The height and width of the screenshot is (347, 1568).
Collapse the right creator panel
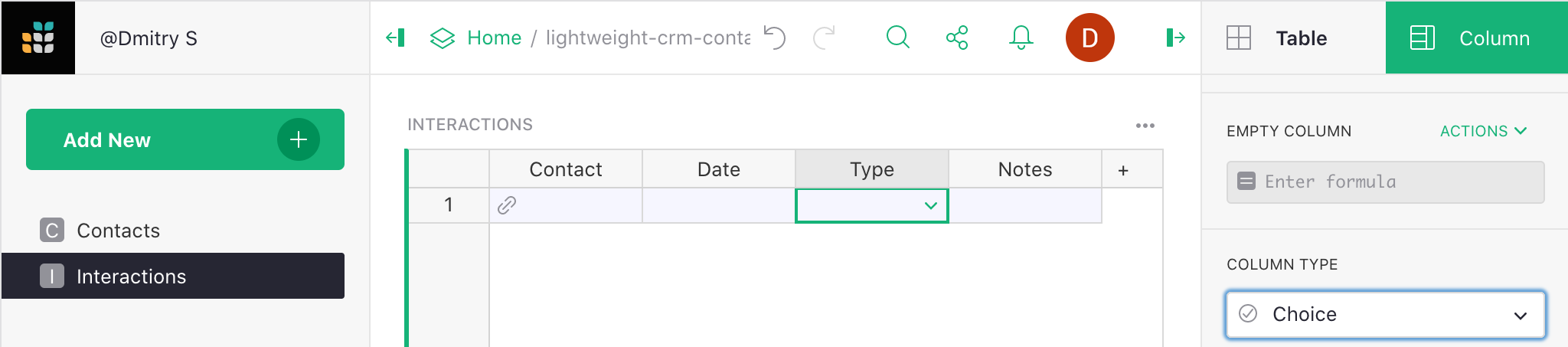1175,38
